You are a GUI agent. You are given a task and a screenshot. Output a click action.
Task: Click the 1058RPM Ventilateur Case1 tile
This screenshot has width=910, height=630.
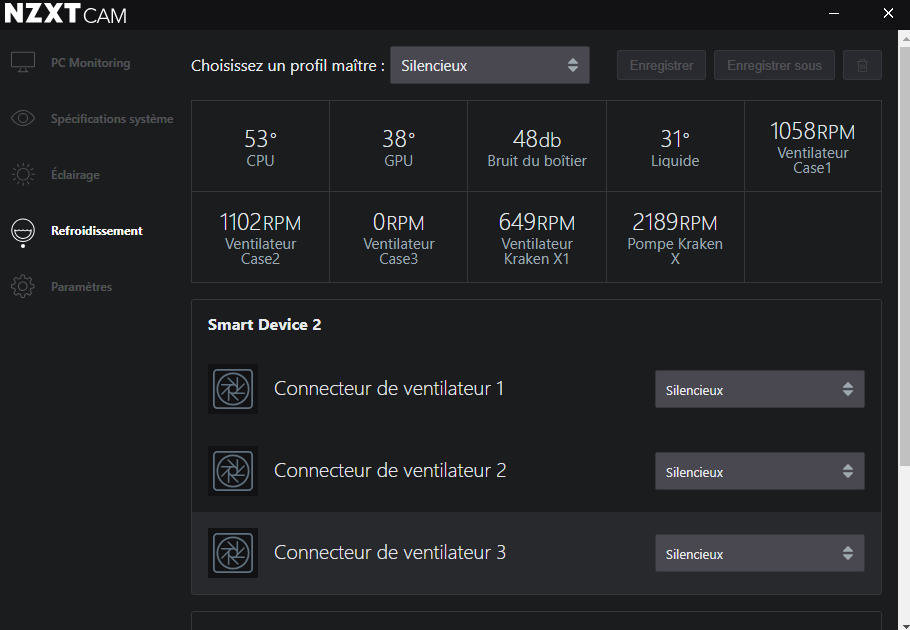click(812, 146)
